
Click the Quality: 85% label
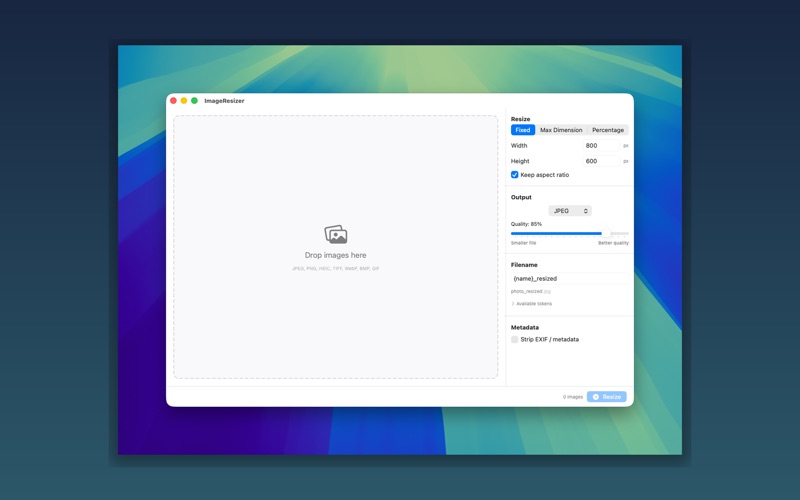click(526, 224)
